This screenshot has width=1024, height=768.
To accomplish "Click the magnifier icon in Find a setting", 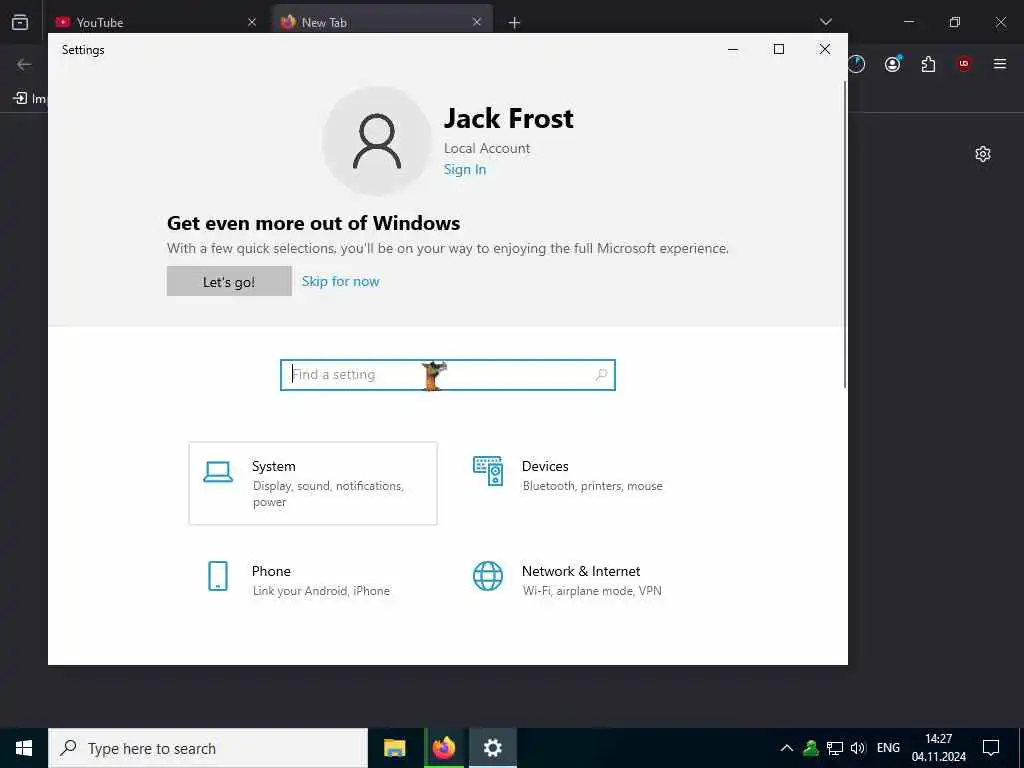I will (601, 375).
